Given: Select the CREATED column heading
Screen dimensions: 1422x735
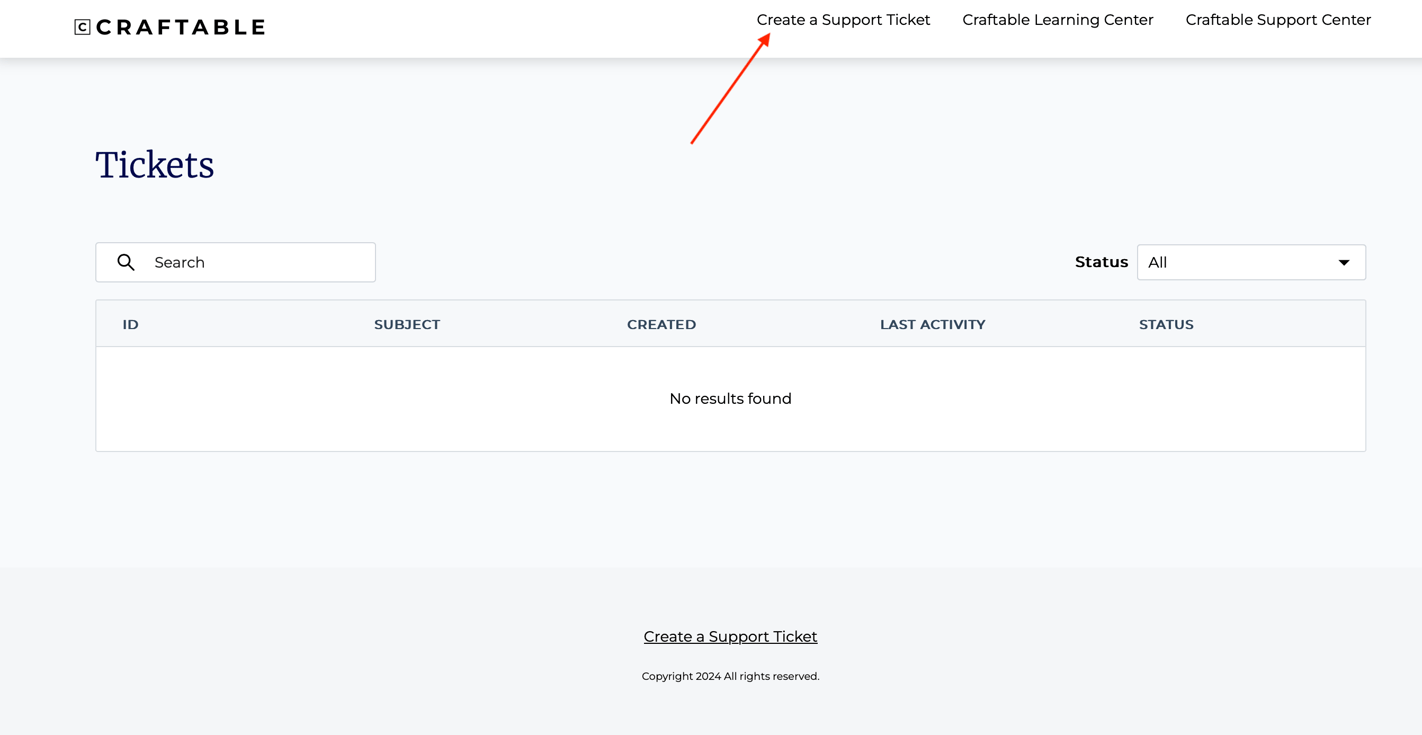Looking at the screenshot, I should coord(661,324).
